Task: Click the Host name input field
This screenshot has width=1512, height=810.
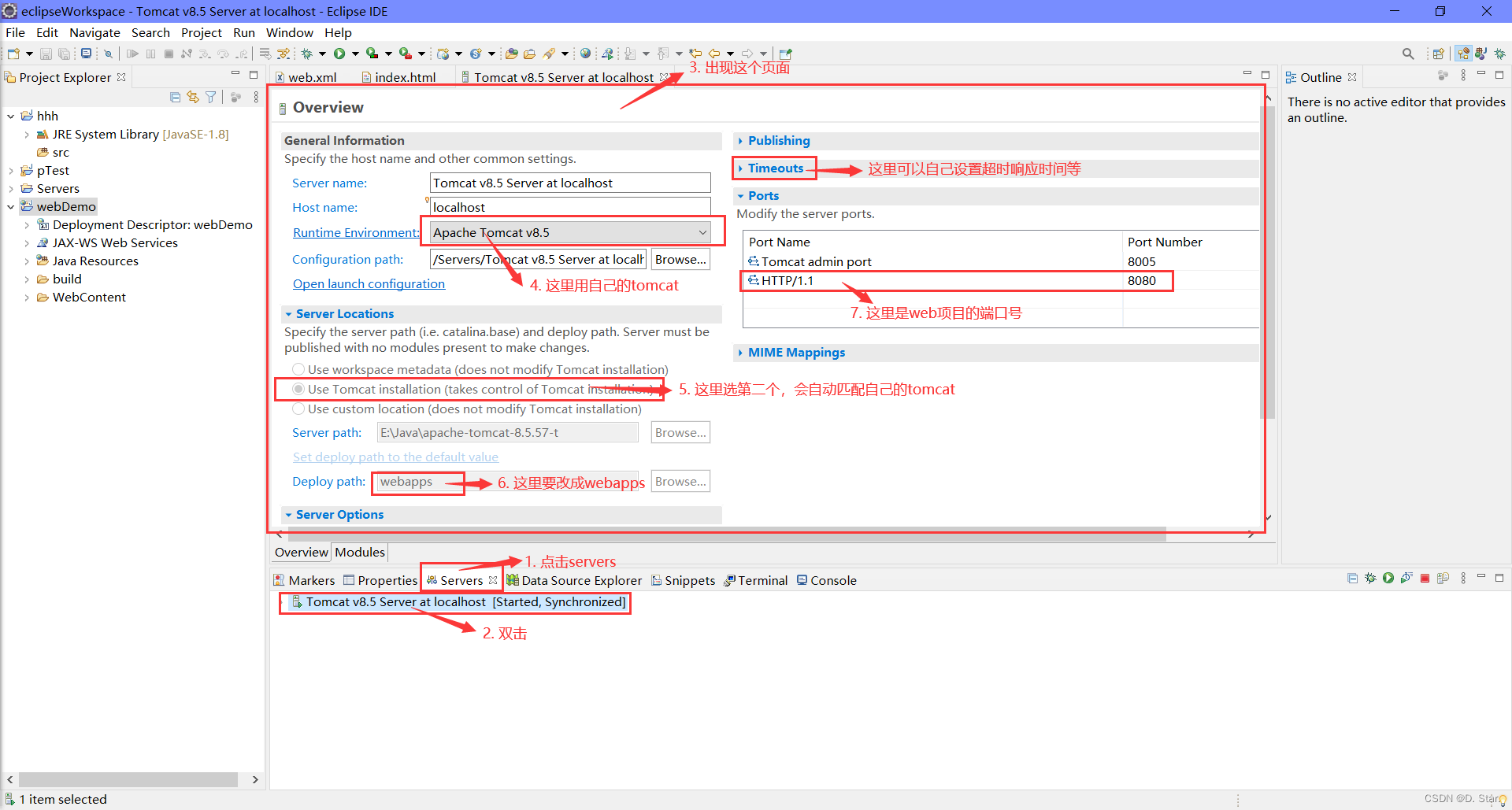Action: (x=570, y=207)
